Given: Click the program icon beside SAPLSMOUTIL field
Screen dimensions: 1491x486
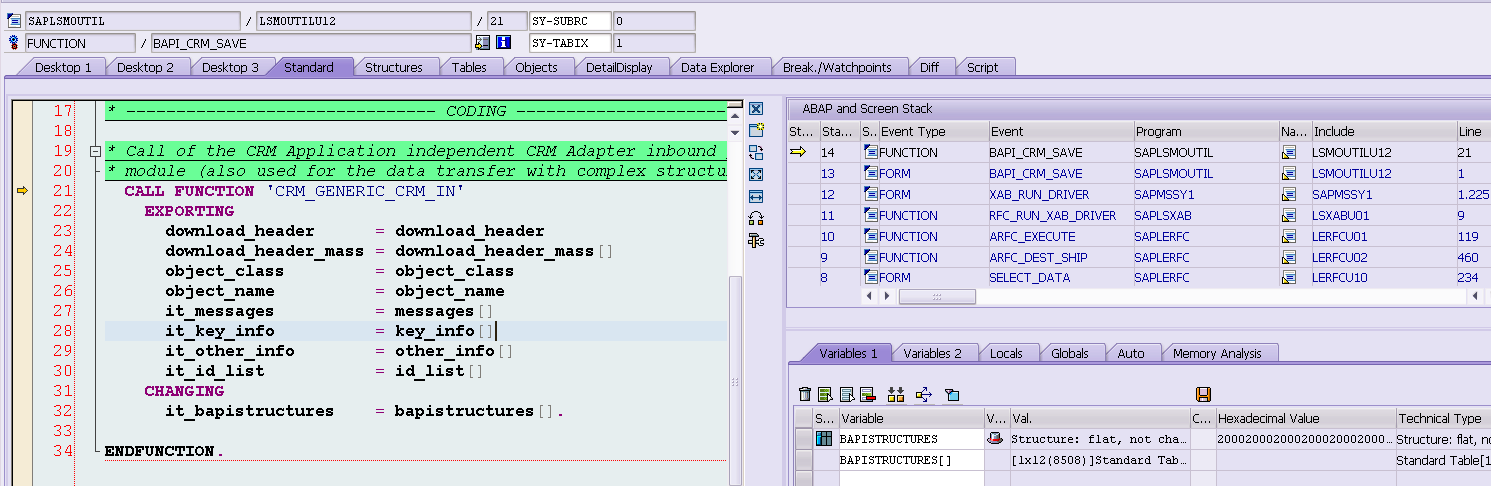Looking at the screenshot, I should click(x=14, y=20).
